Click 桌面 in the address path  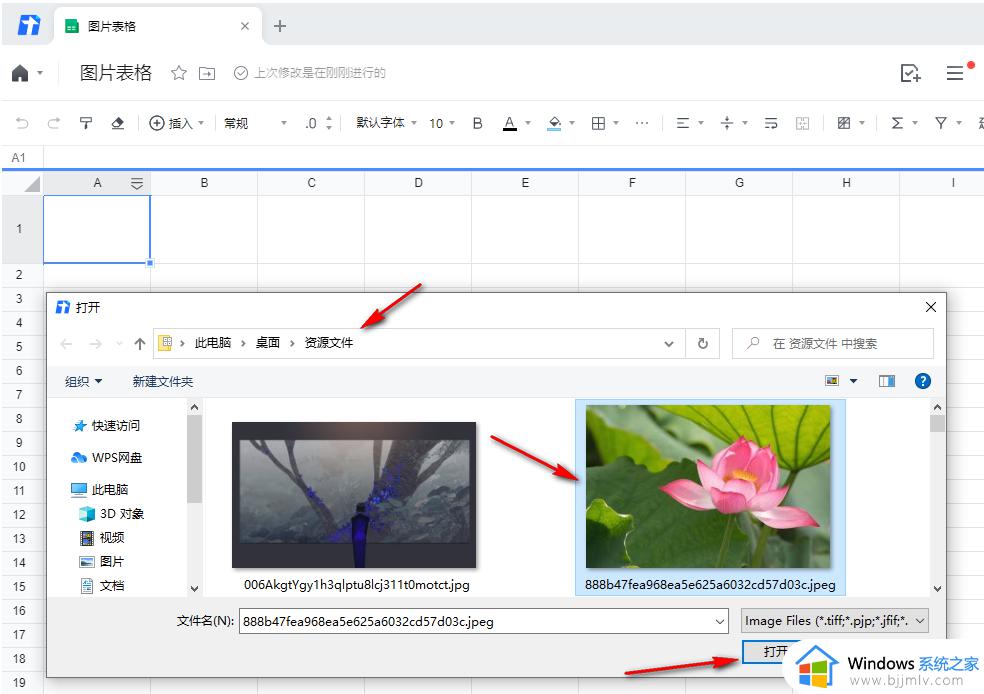tap(268, 343)
